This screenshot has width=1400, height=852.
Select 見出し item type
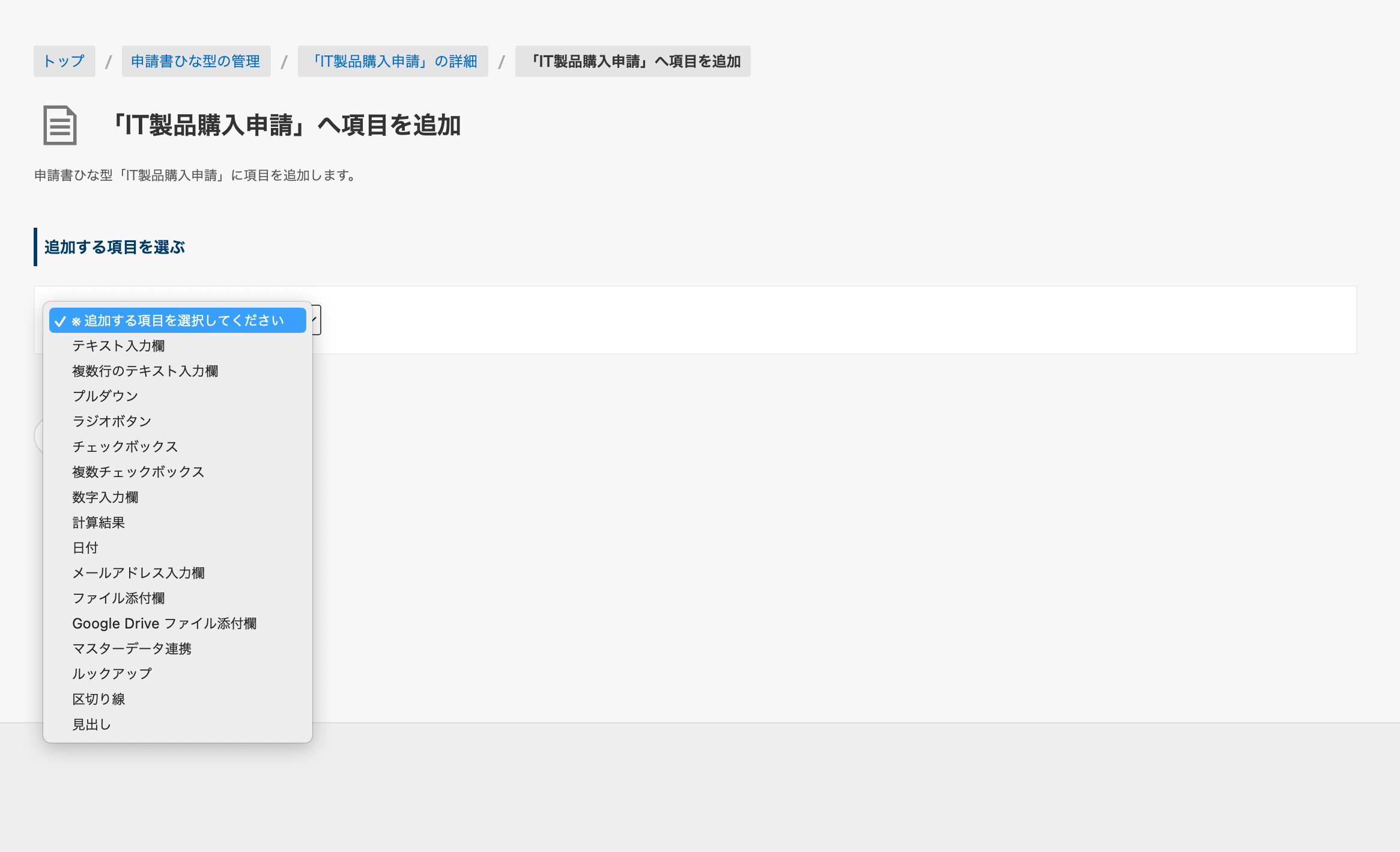point(178,724)
